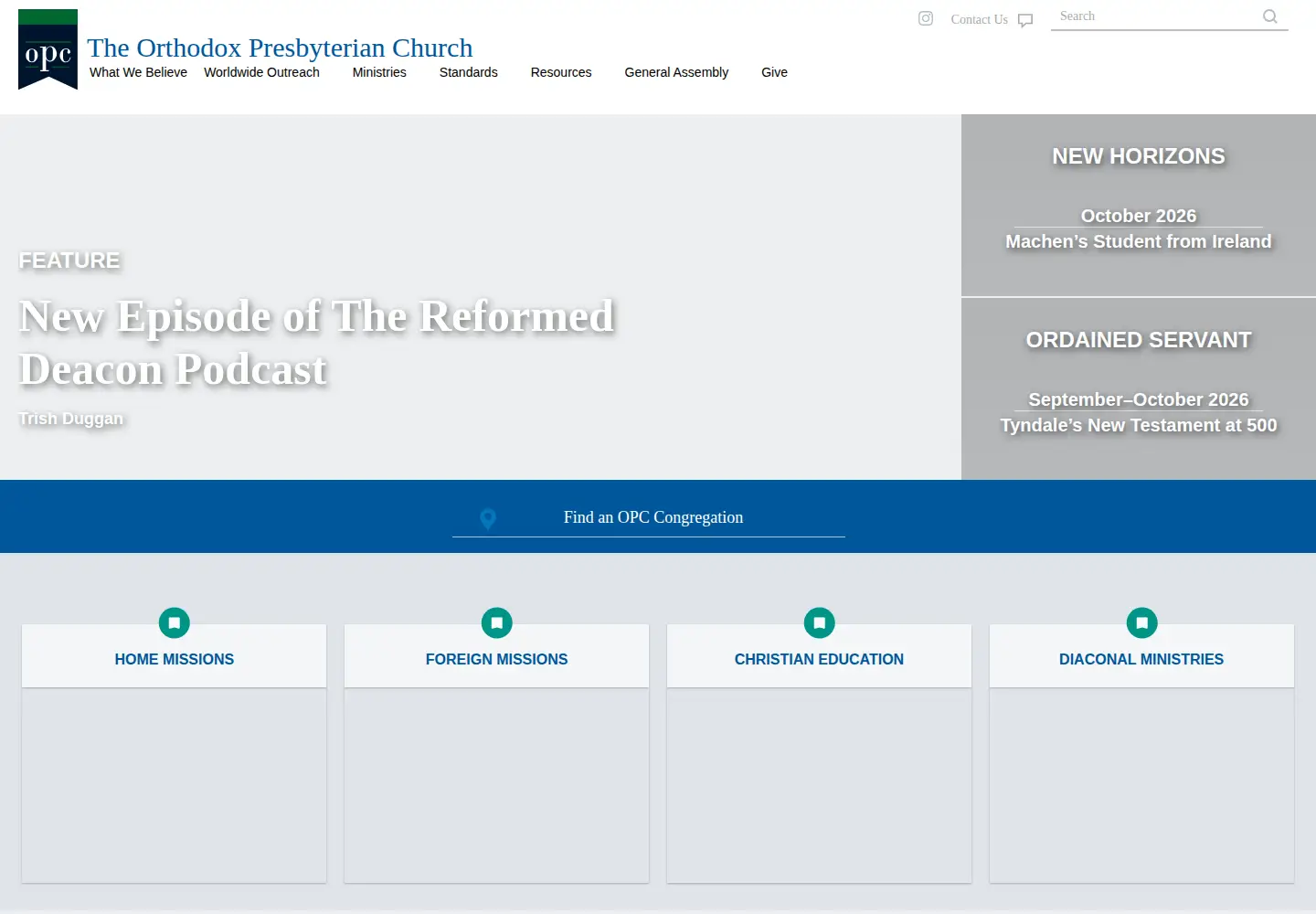Click the FEATURE label
Viewport: 1316px width, 914px height.
click(69, 260)
